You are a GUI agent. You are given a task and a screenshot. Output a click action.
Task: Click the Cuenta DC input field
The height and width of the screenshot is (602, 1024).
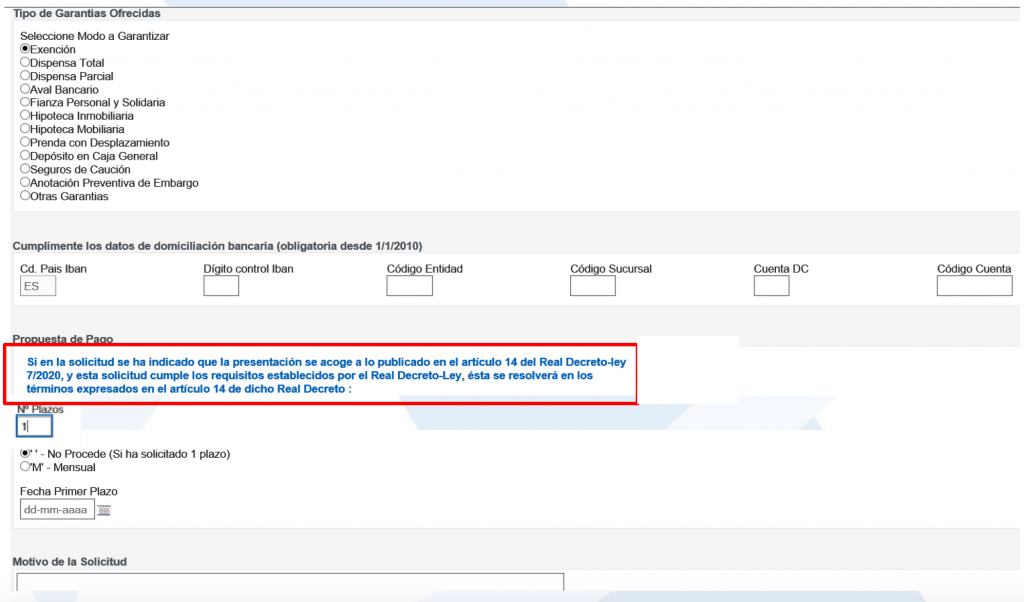(771, 286)
